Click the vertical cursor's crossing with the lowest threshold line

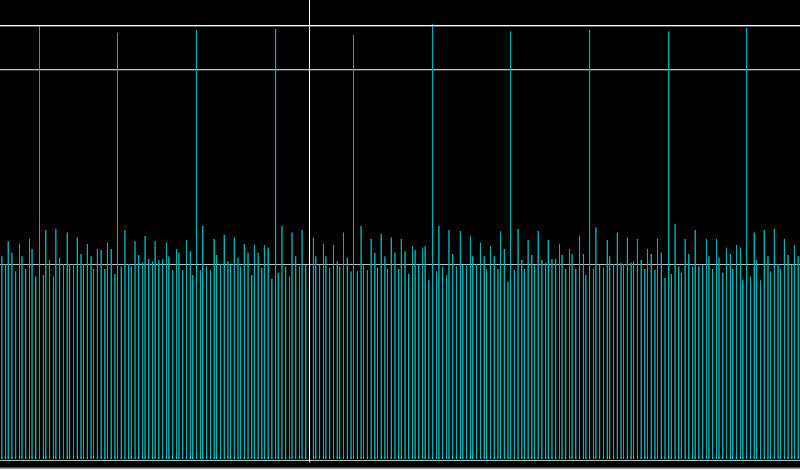point(309,265)
